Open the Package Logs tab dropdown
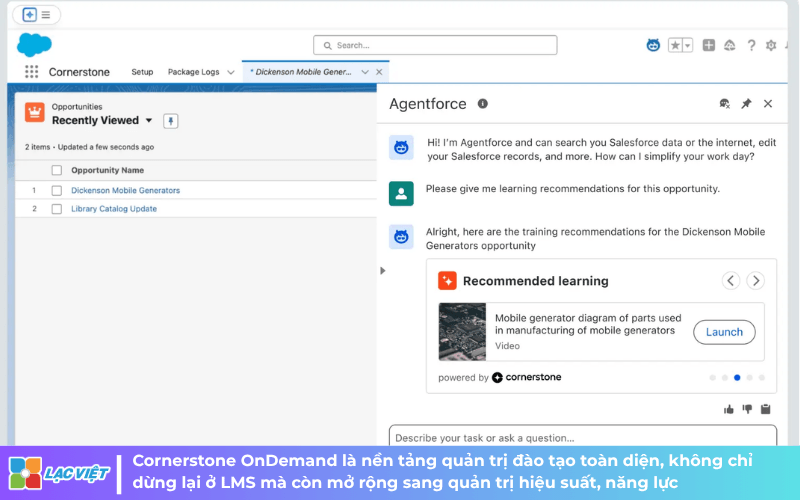This screenshot has height=500, width=800. tap(231, 72)
